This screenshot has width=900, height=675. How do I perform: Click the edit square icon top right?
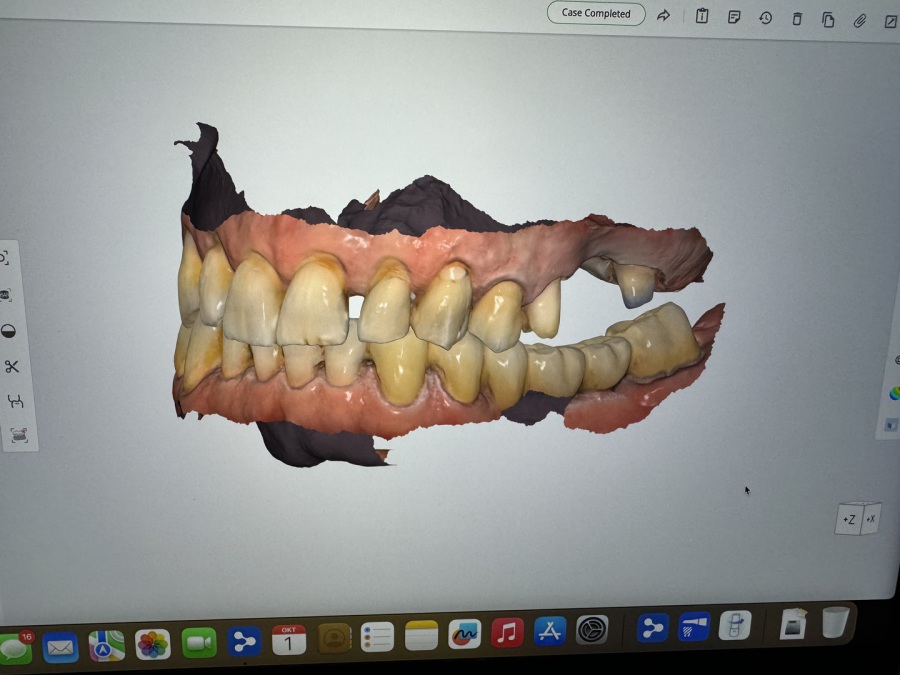pyautogui.click(x=890, y=21)
